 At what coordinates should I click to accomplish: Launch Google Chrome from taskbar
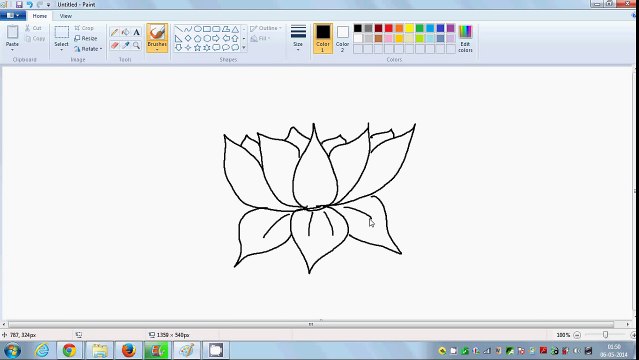pos(69,350)
